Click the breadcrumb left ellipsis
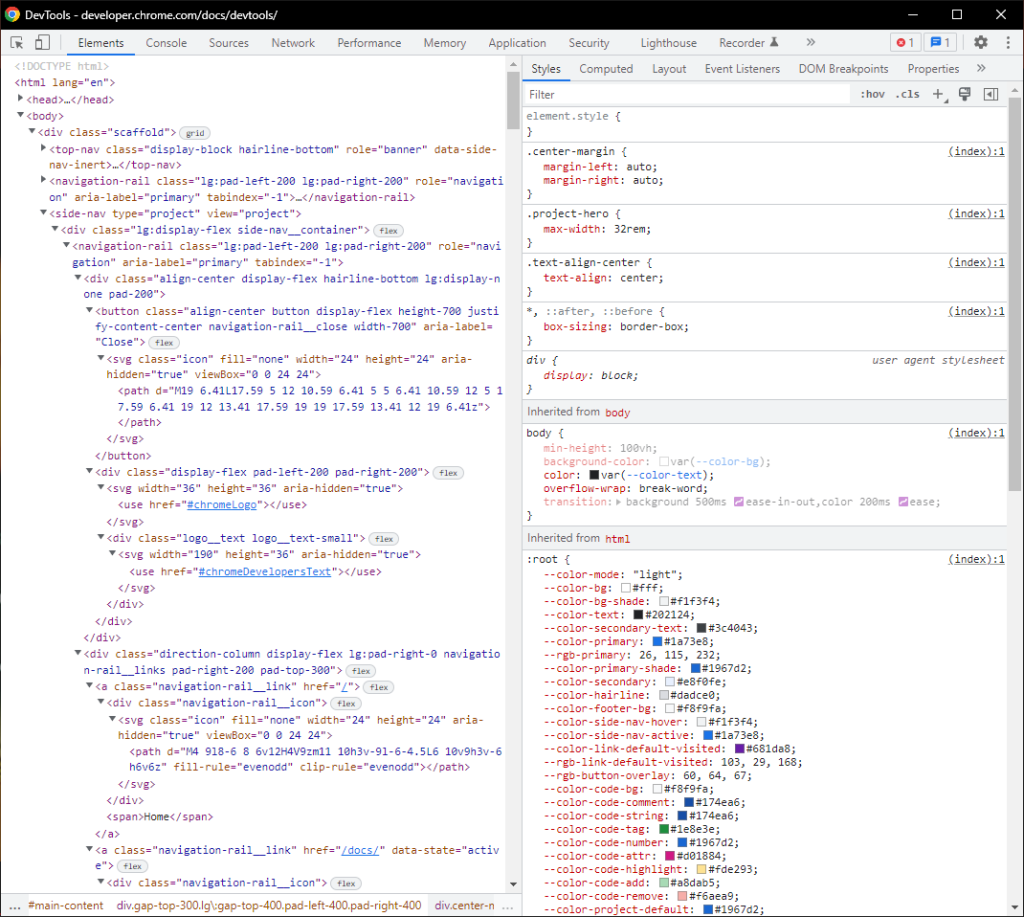Screen dimensions: 1024x917 coord(14,905)
